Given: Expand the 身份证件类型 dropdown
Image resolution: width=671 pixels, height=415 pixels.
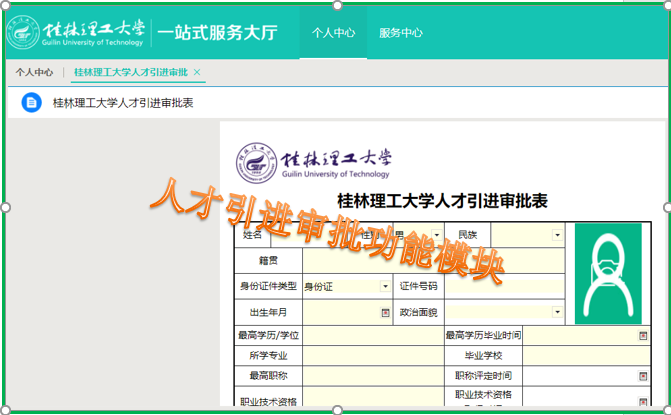Looking at the screenshot, I should coord(386,286).
